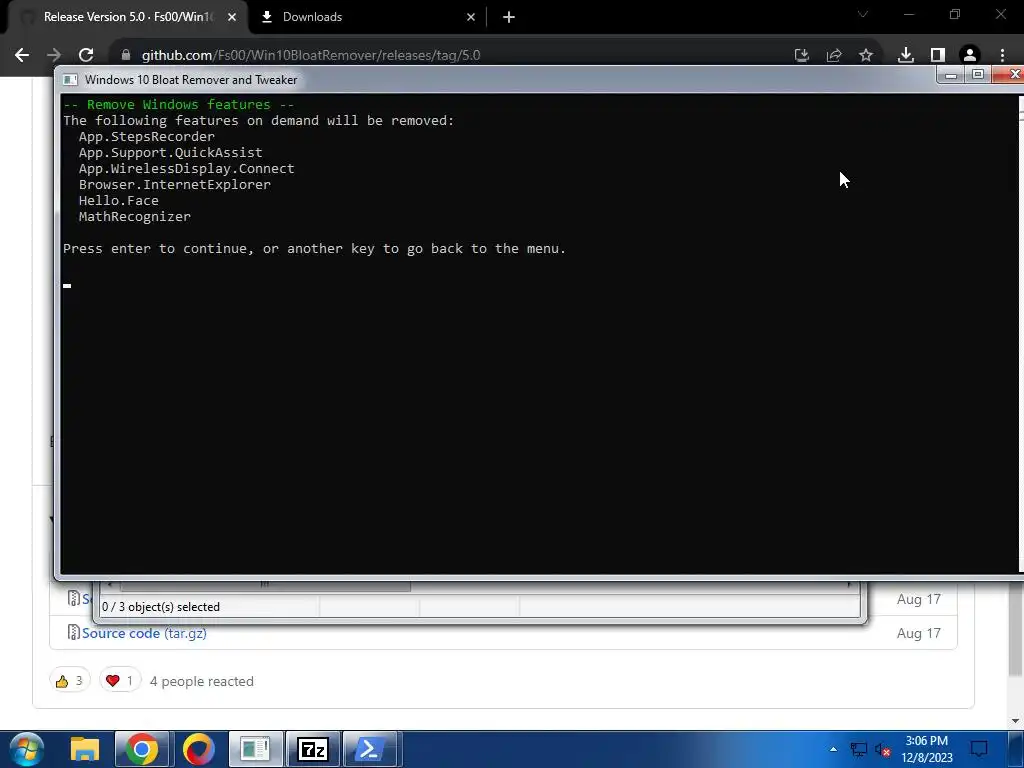Click the github.com address bar URL
1024x768 pixels.
tap(311, 56)
